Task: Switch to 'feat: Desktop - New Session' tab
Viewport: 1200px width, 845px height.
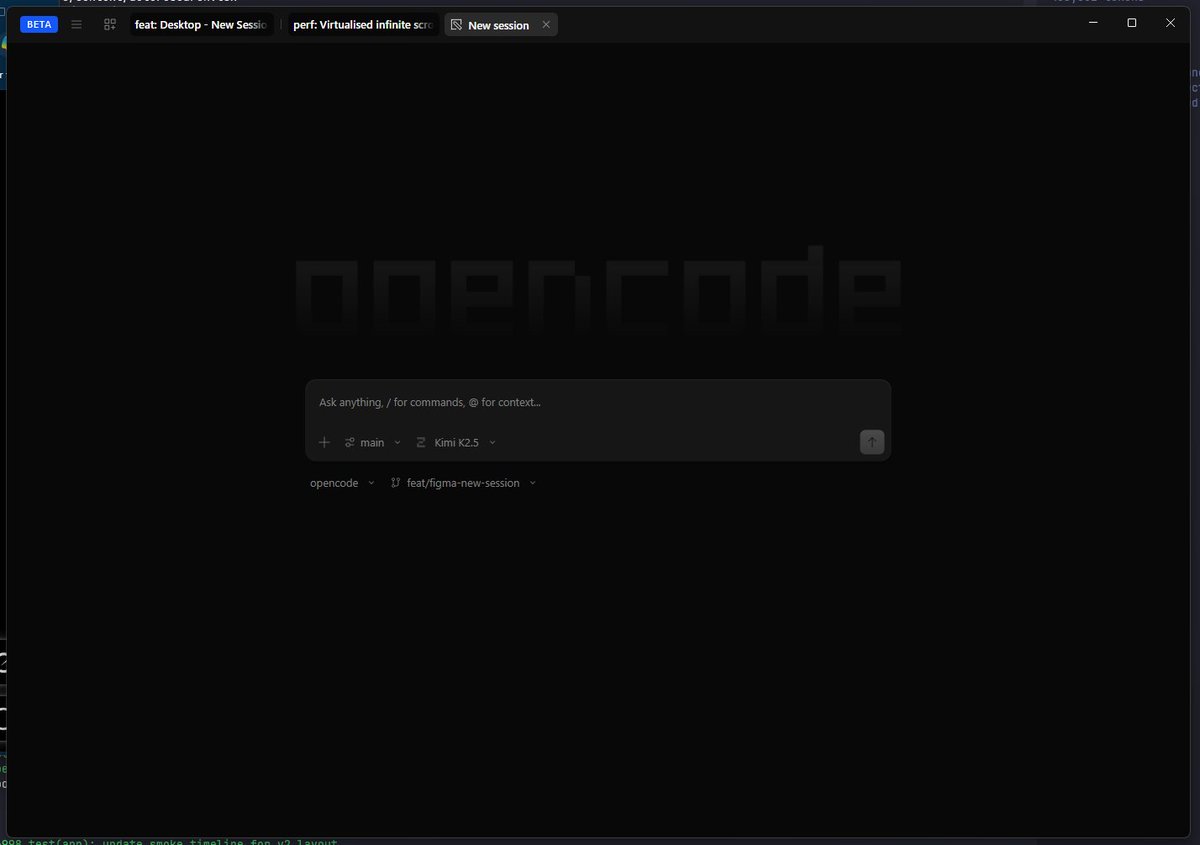Action: 201,25
